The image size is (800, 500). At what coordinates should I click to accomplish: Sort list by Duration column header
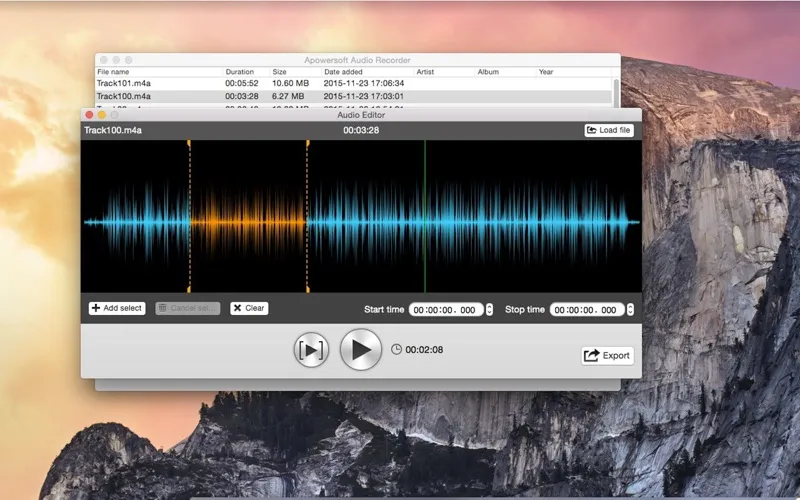[240, 72]
